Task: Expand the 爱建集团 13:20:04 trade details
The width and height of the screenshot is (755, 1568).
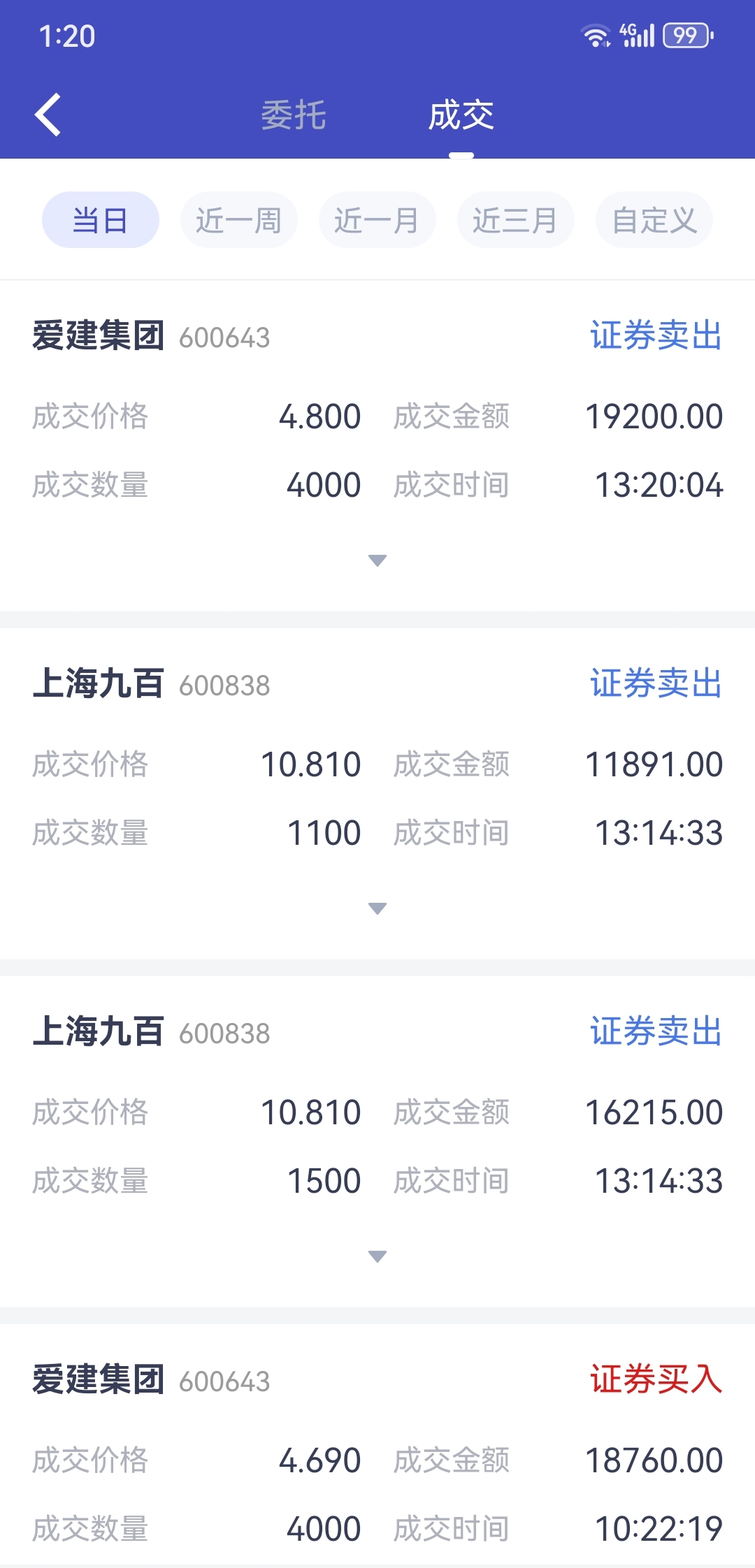Action: tap(377, 560)
